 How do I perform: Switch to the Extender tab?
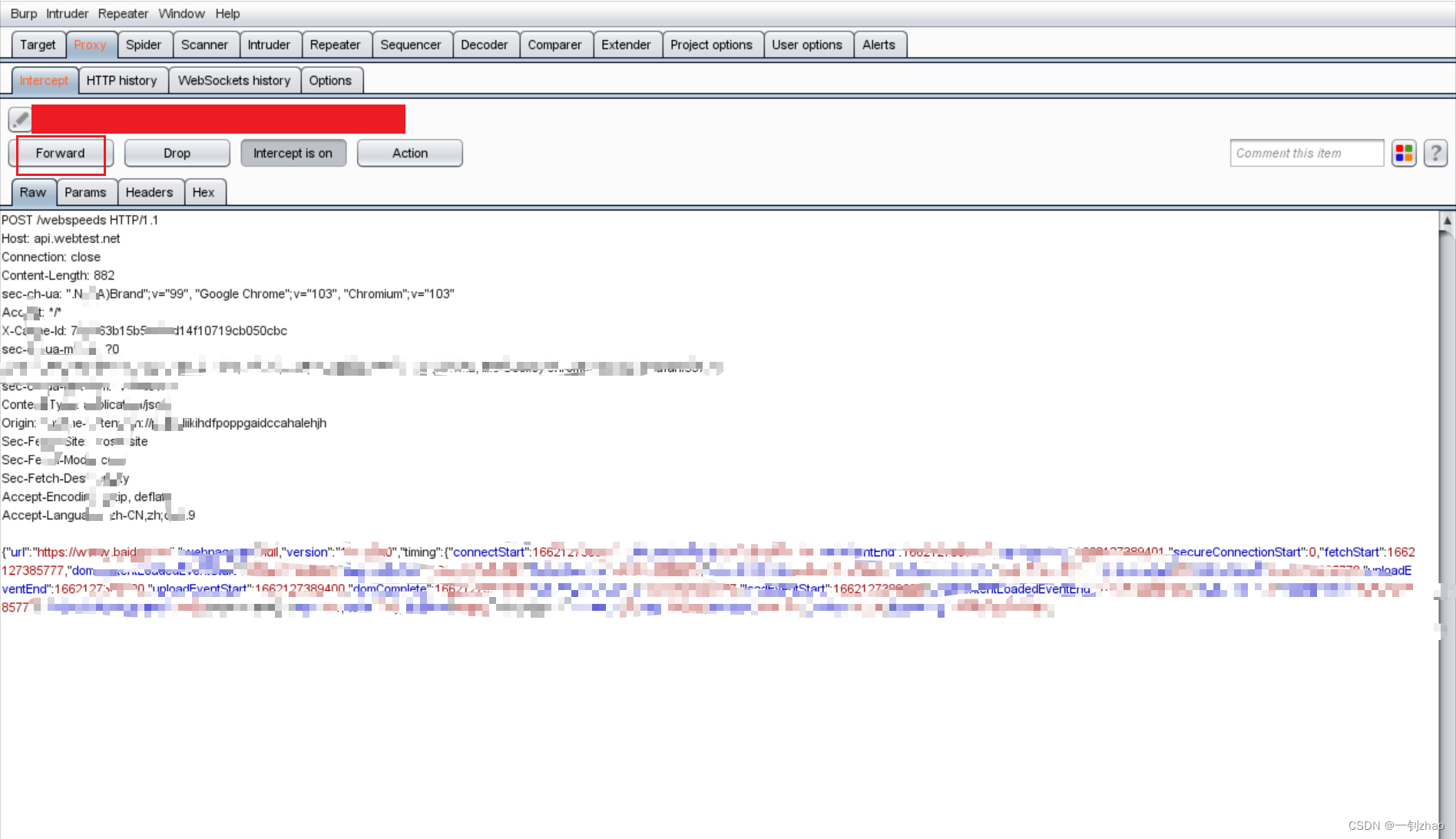pos(626,45)
